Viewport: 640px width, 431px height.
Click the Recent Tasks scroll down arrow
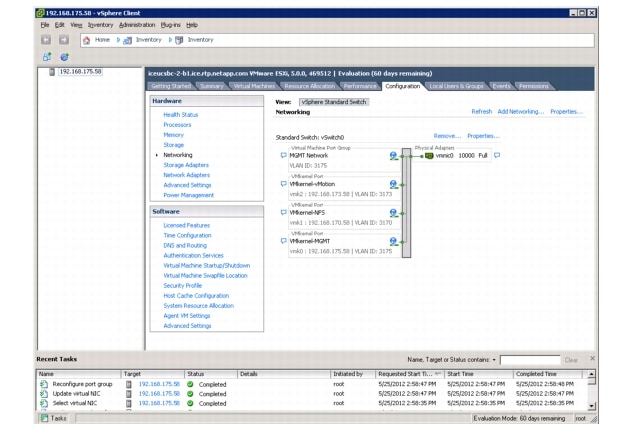coord(591,406)
